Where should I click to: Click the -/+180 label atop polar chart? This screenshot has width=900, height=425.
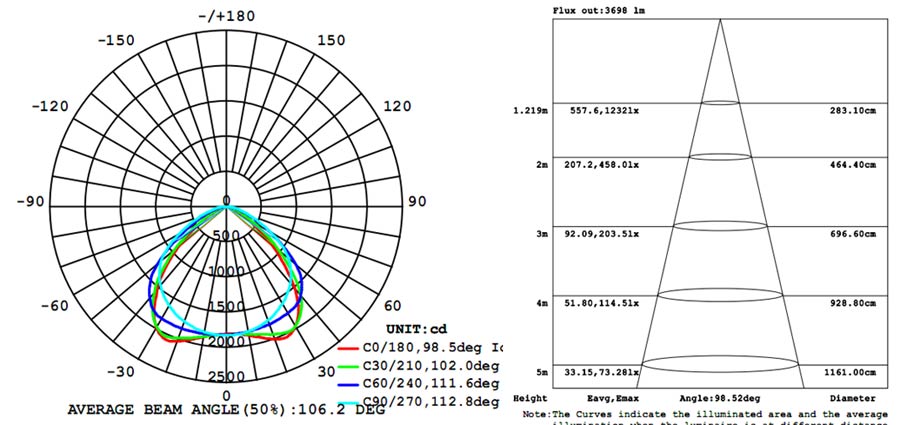[x=225, y=17]
